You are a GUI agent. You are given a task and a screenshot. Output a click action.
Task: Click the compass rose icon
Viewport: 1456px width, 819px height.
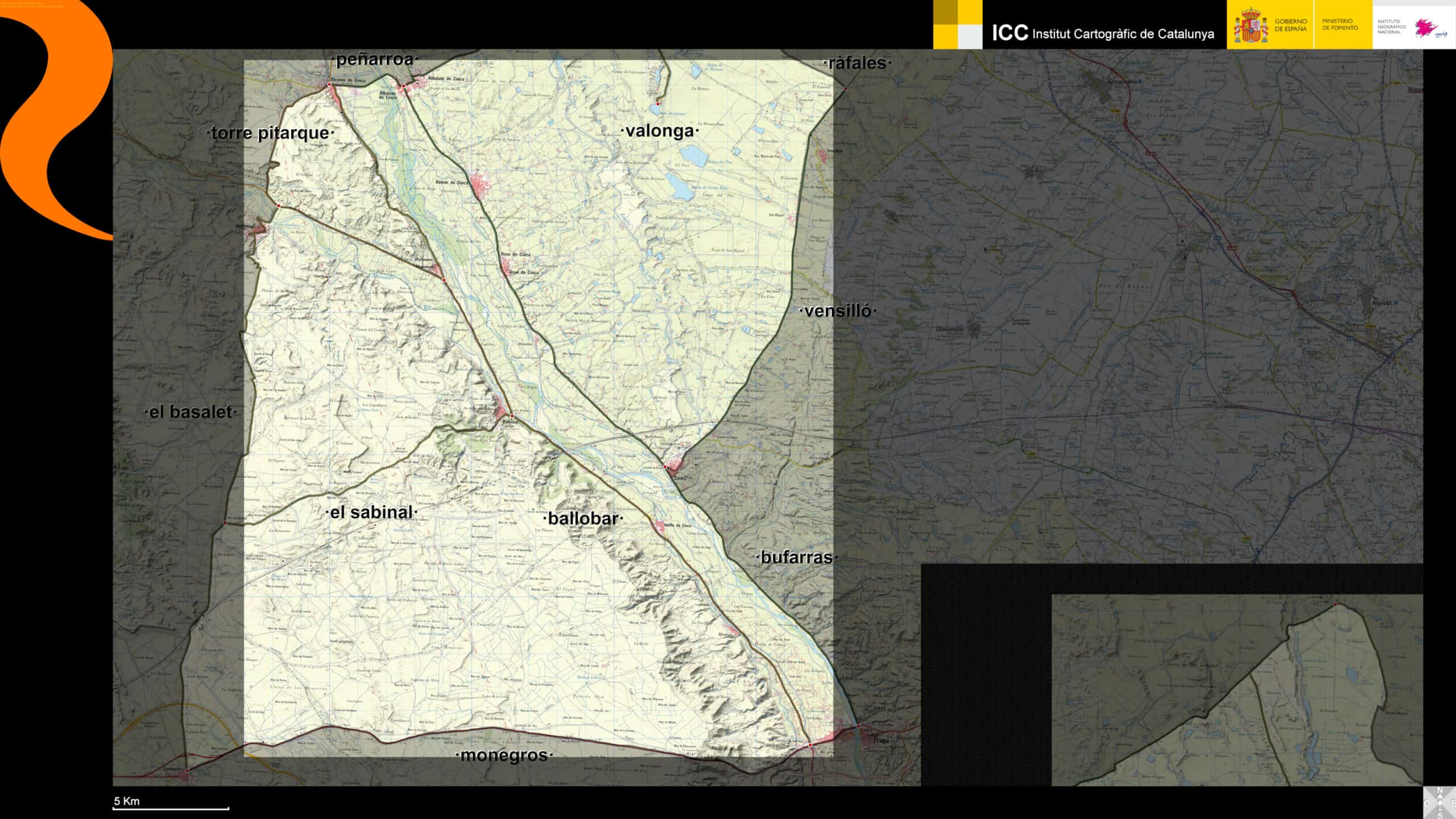click(1440, 803)
